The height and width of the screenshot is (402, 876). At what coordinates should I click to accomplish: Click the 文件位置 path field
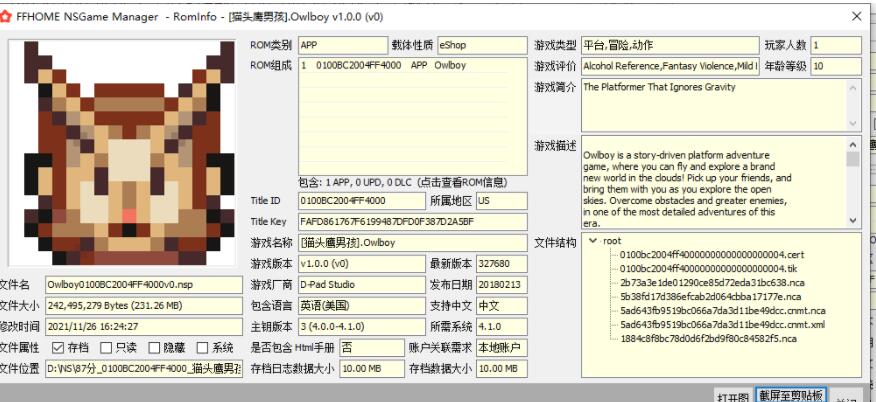tap(144, 368)
